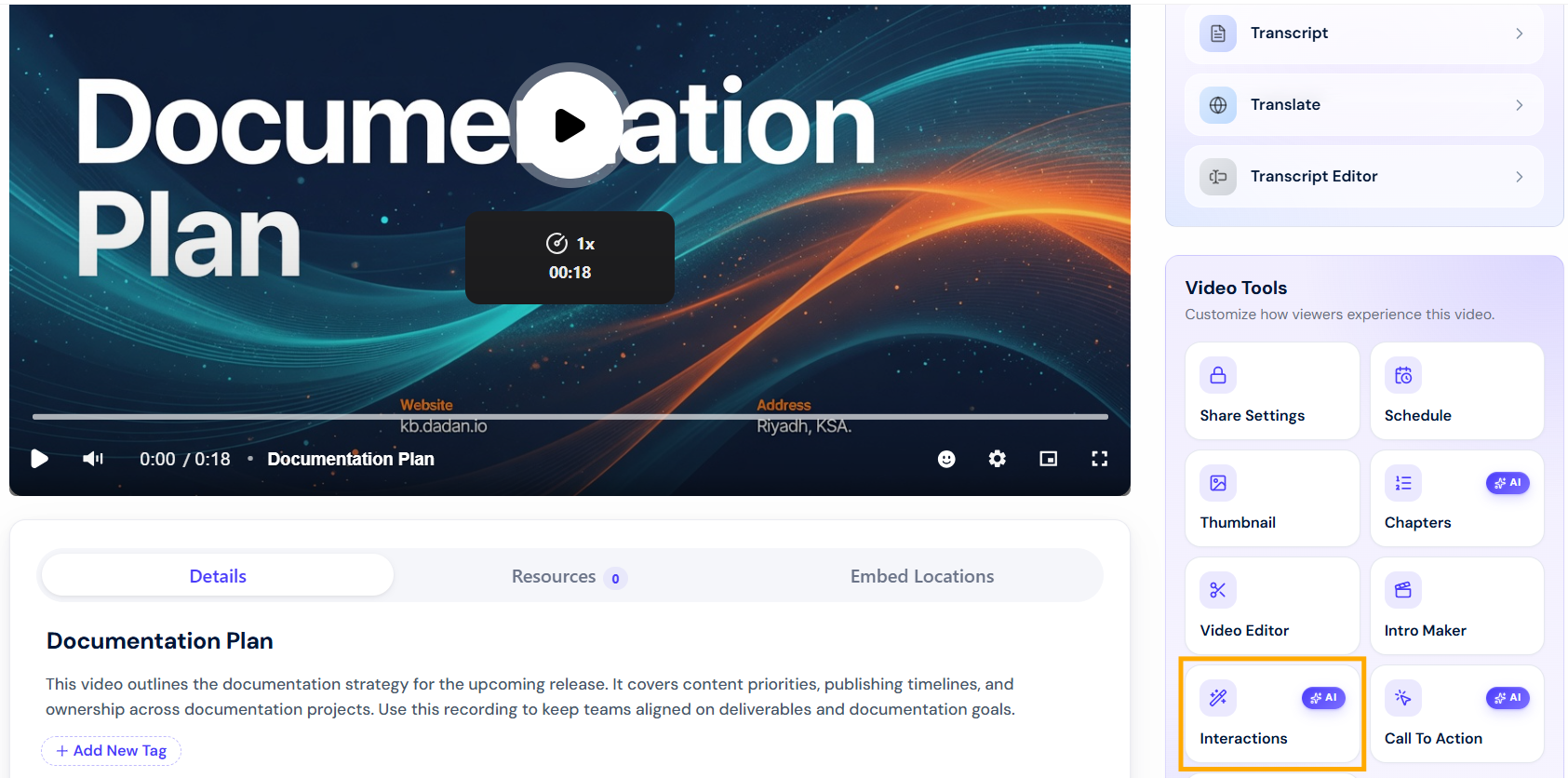Switch to Embed Locations tab

point(922,577)
